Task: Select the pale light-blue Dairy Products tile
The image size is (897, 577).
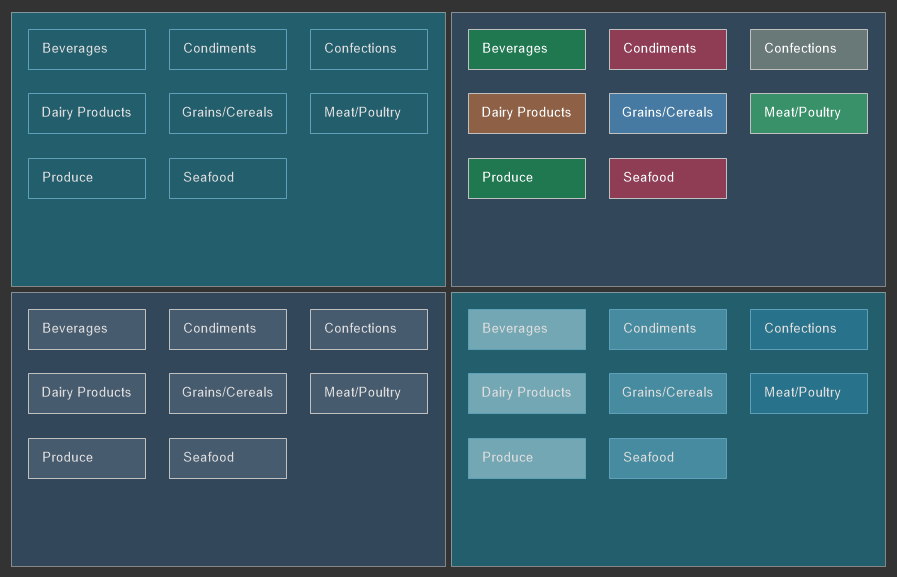Action: pyautogui.click(x=526, y=393)
